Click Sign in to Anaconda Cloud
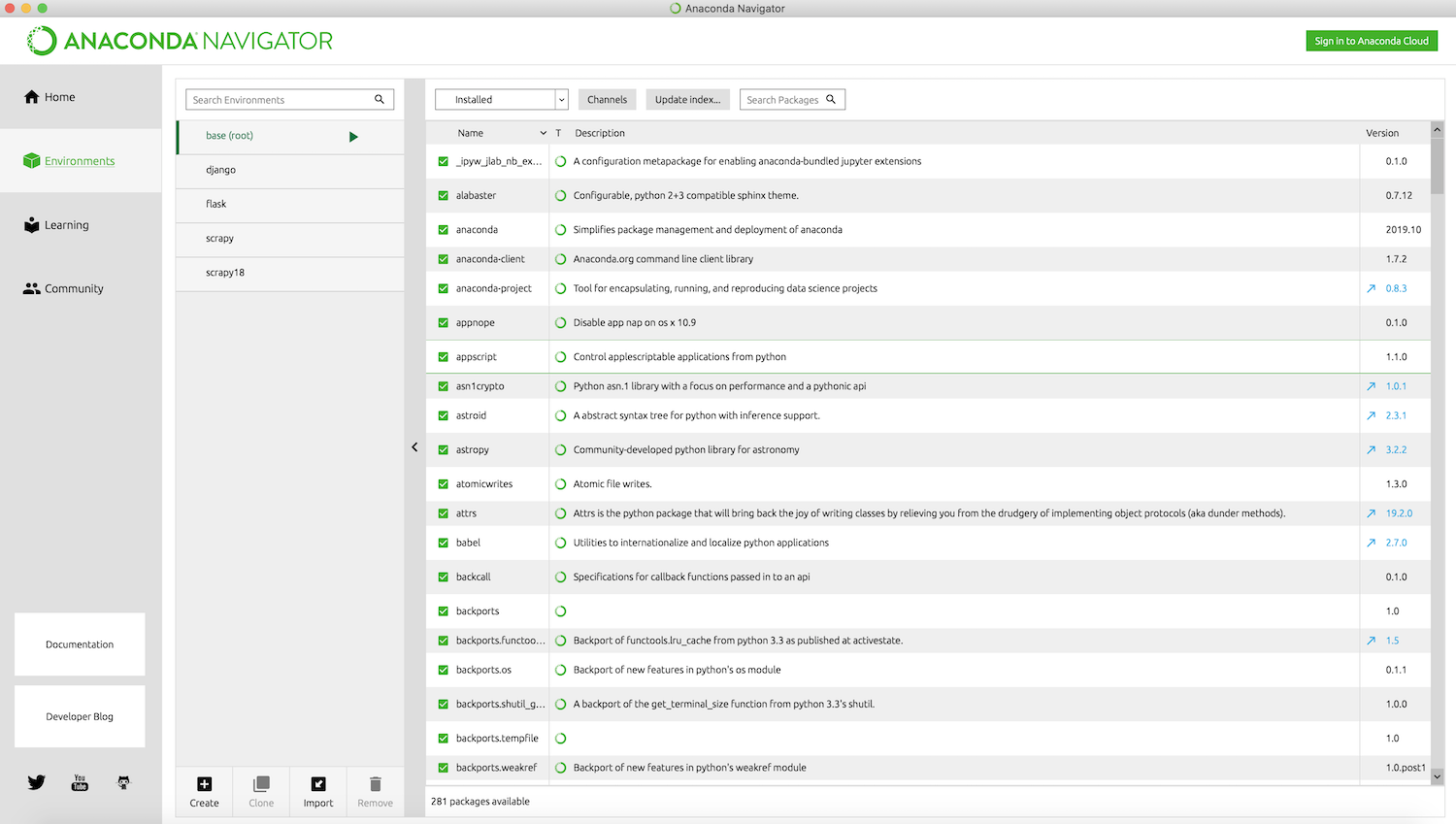The height and width of the screenshot is (824, 1456). point(1372,41)
